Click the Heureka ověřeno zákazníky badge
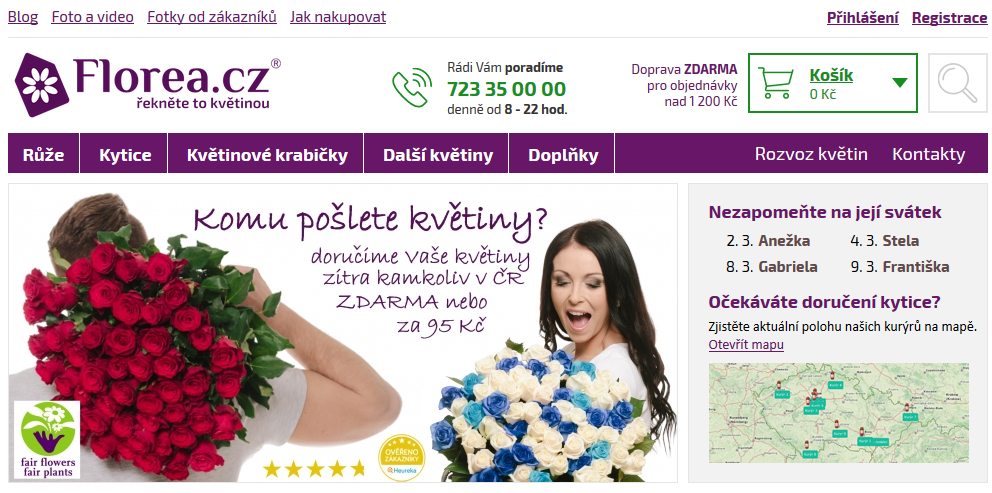 point(400,458)
